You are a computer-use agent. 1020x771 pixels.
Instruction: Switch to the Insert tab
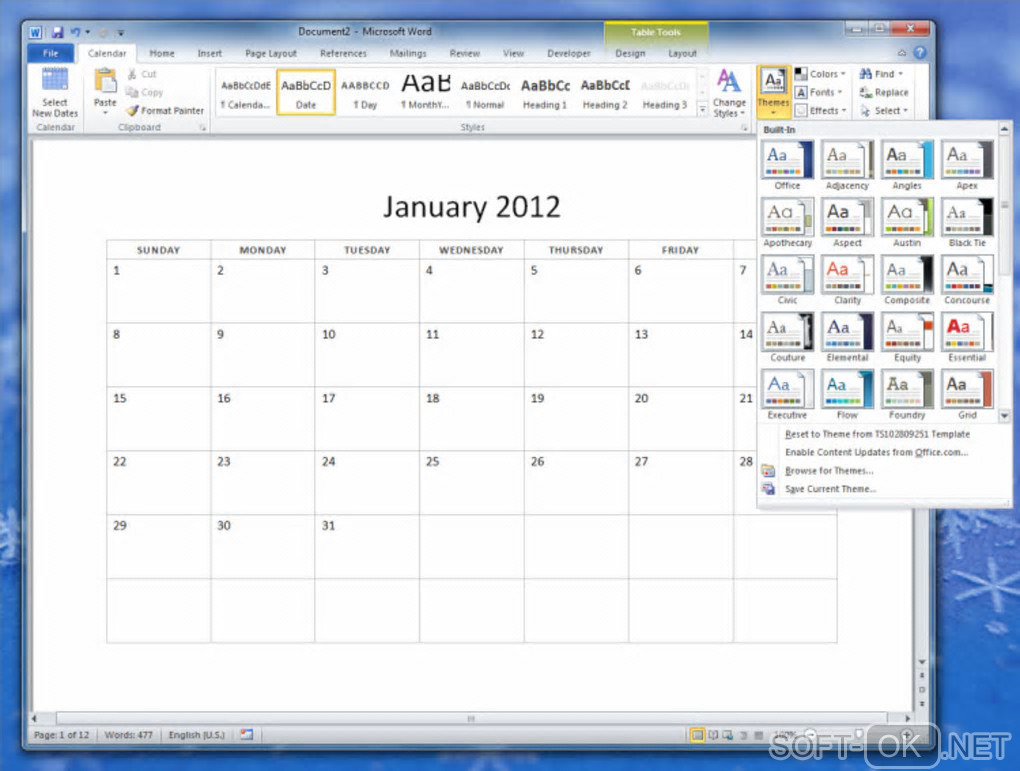pyautogui.click(x=209, y=53)
